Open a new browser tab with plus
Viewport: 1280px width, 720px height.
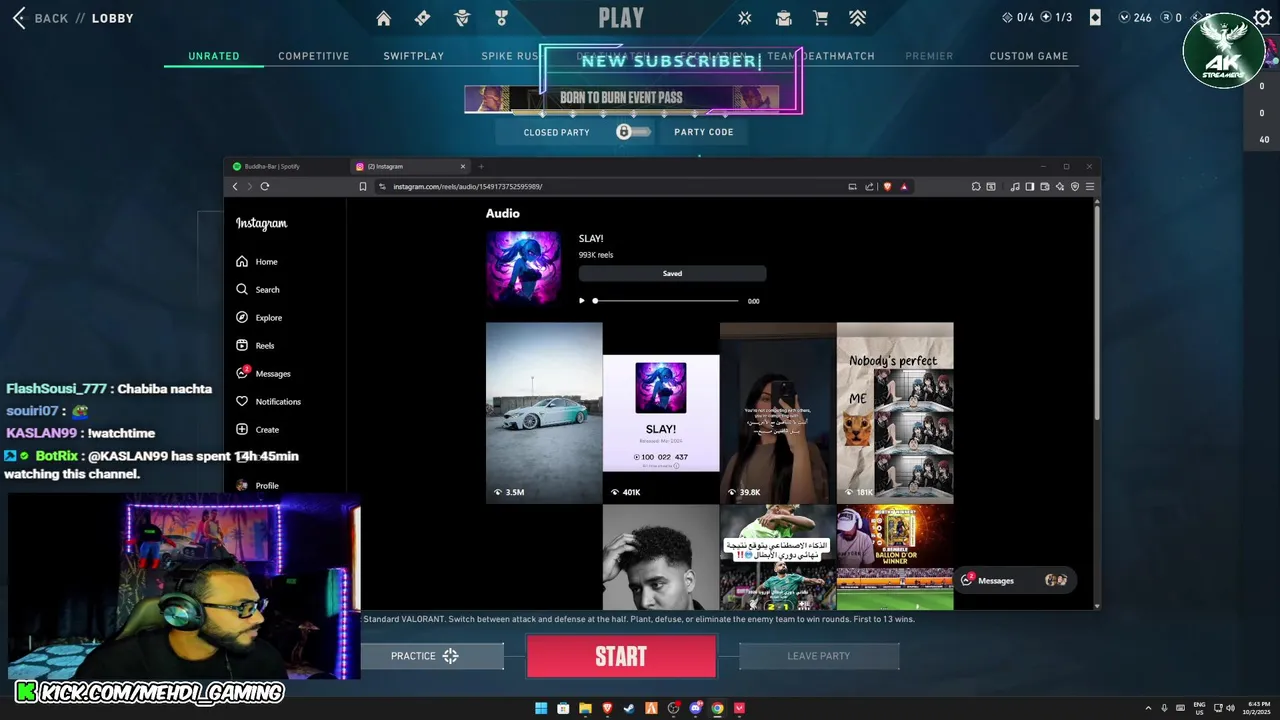coord(481,166)
